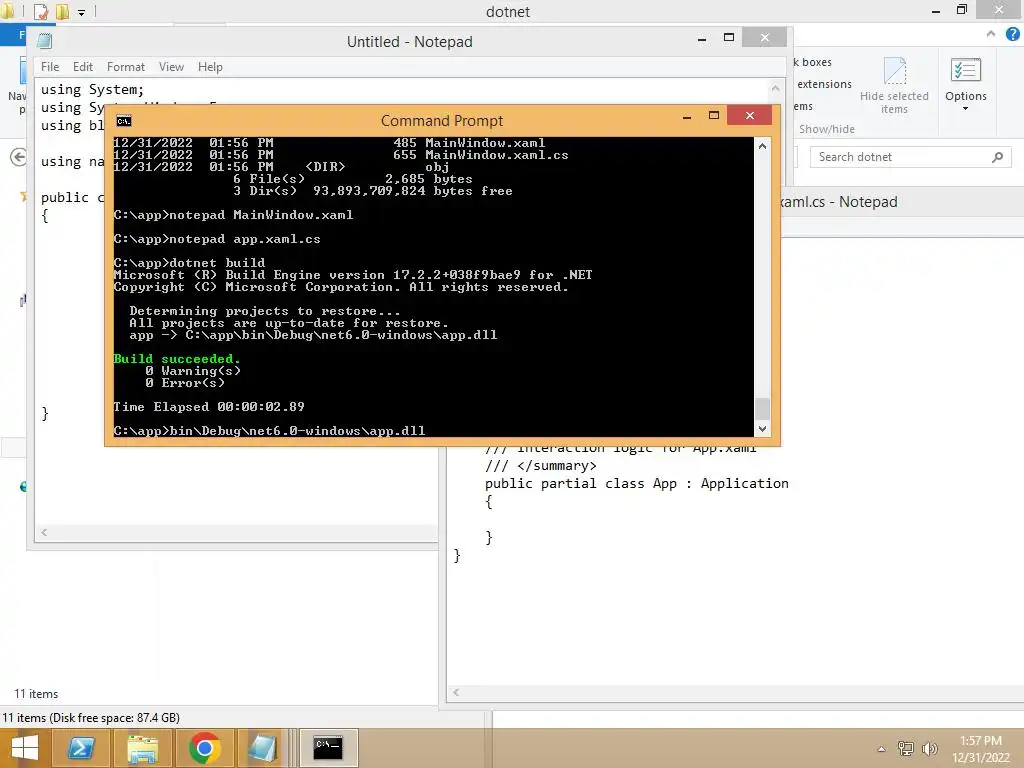Open the File menu in Untitled - Notepad

pyautogui.click(x=50, y=67)
